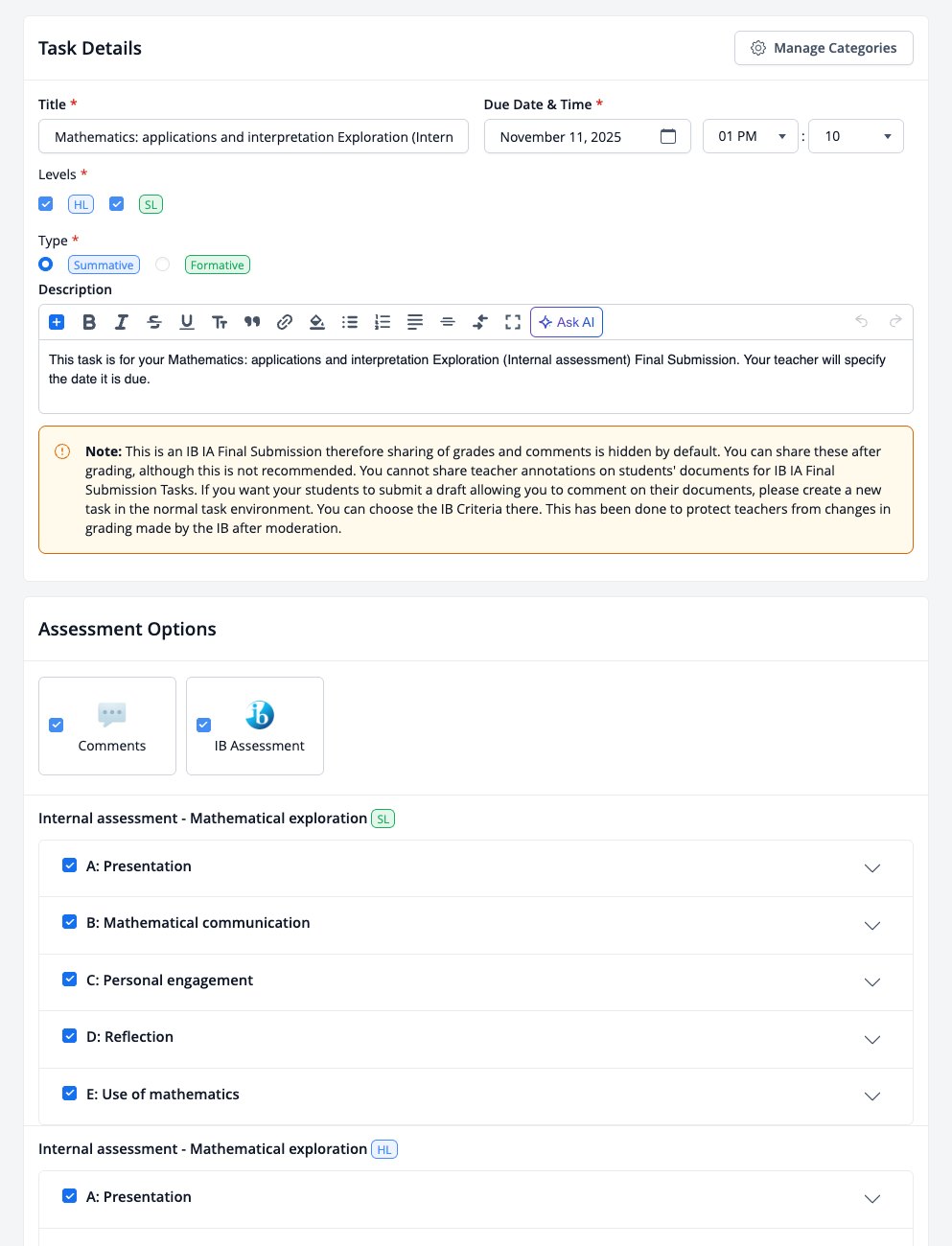Click the Manage Categories button
The image size is (952, 1246).
click(x=824, y=48)
